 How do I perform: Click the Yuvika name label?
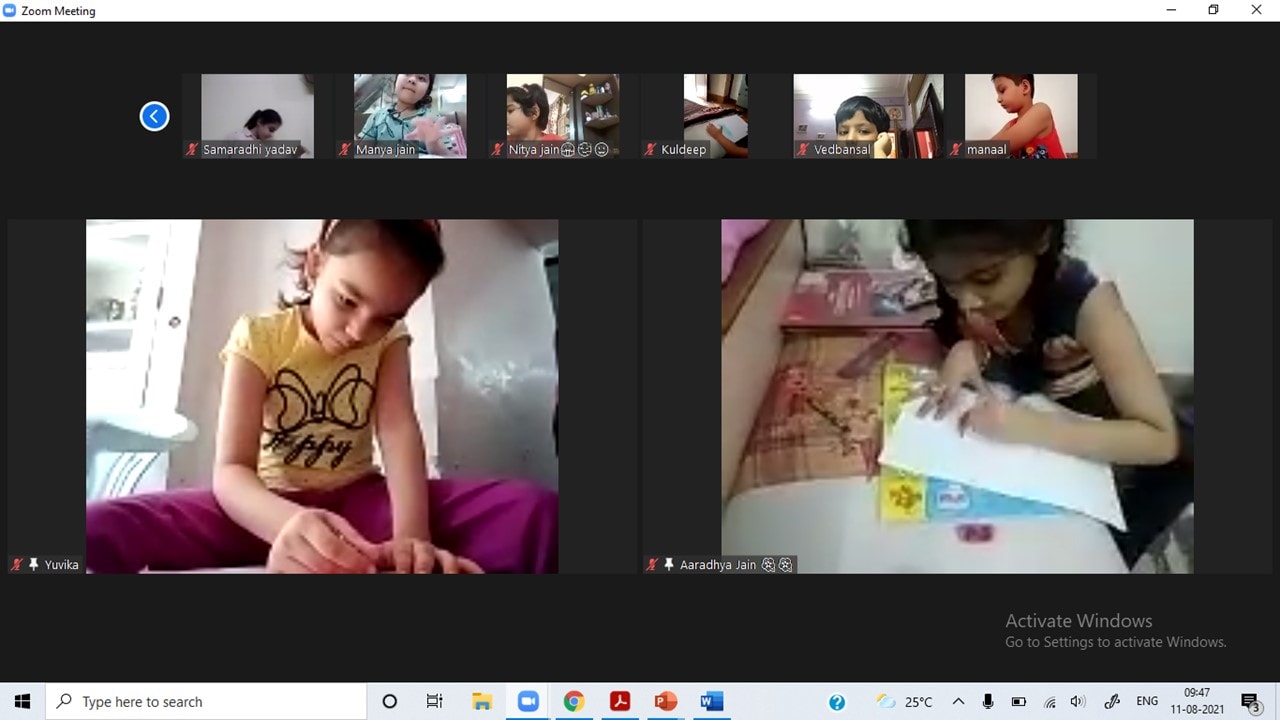[x=61, y=565]
